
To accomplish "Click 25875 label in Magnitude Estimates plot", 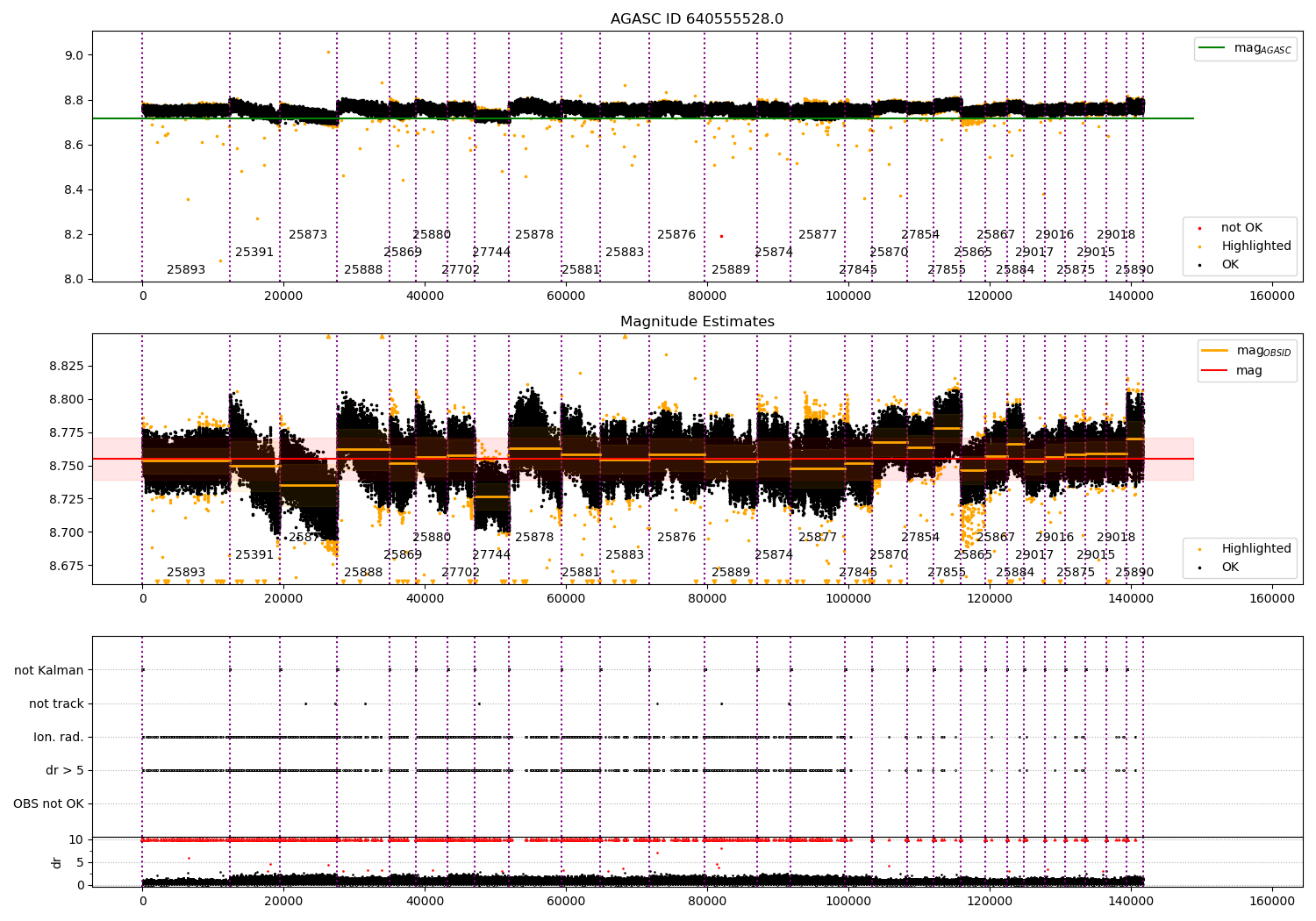I will click(1076, 573).
